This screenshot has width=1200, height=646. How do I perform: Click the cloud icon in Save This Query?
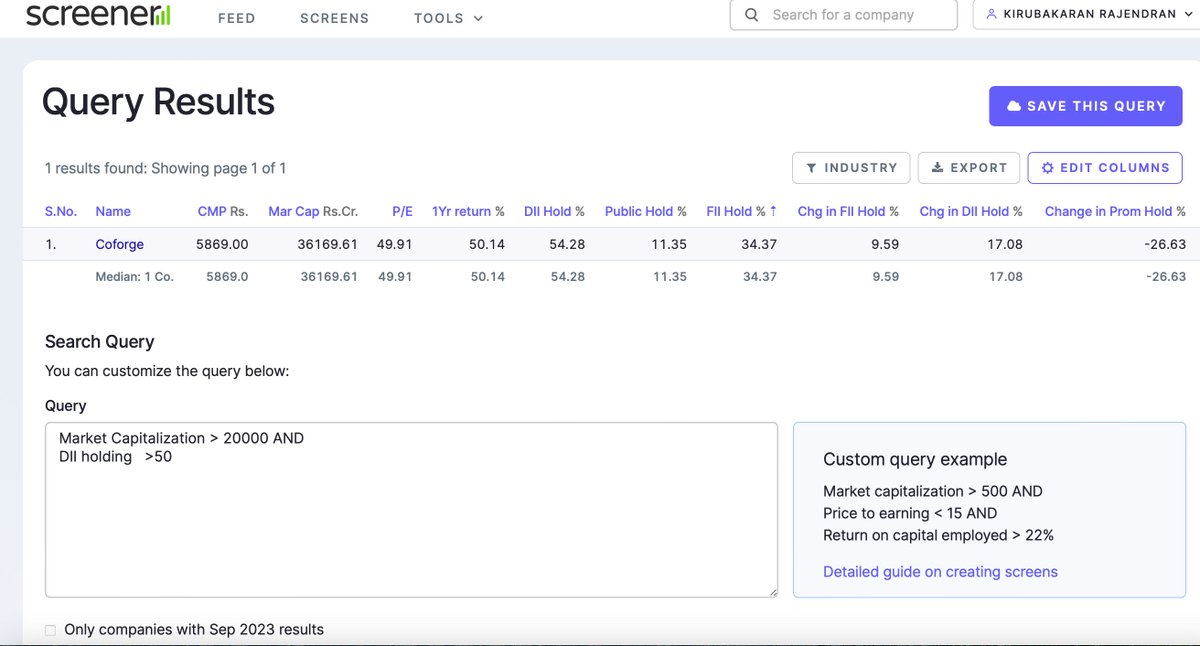[x=1014, y=106]
